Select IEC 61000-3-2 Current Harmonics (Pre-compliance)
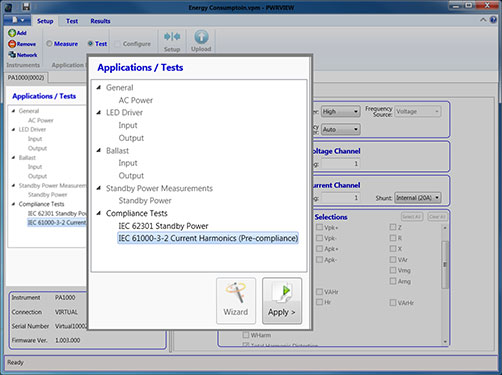Viewport: 502px width, 375px height. point(208,238)
